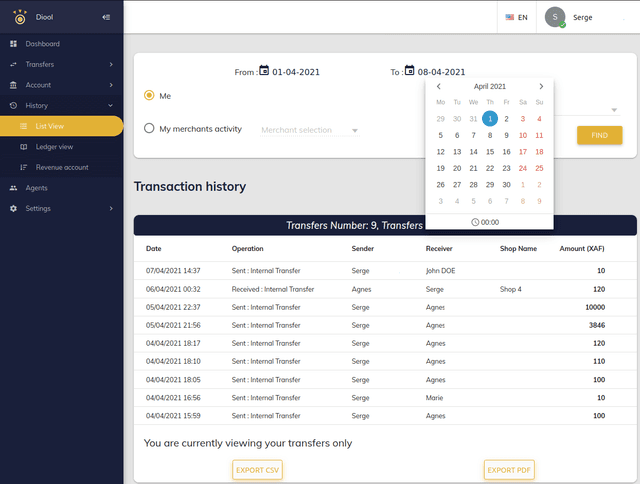Click the Agents people icon in sidebar
The height and width of the screenshot is (484, 640).
click(x=14, y=188)
